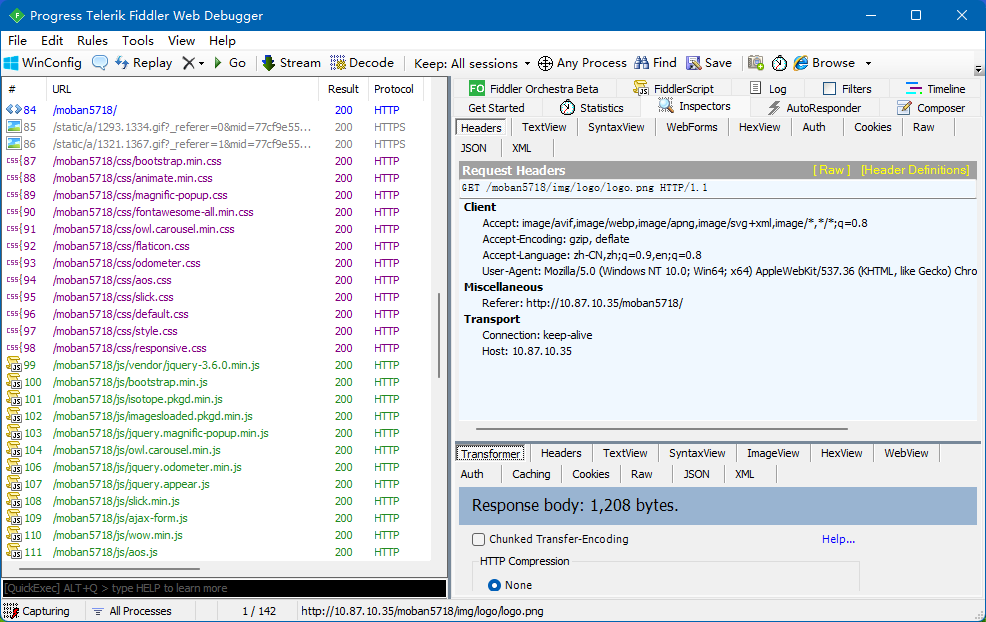Click the Header Definitions link
The width and height of the screenshot is (986, 622).
click(x=914, y=170)
